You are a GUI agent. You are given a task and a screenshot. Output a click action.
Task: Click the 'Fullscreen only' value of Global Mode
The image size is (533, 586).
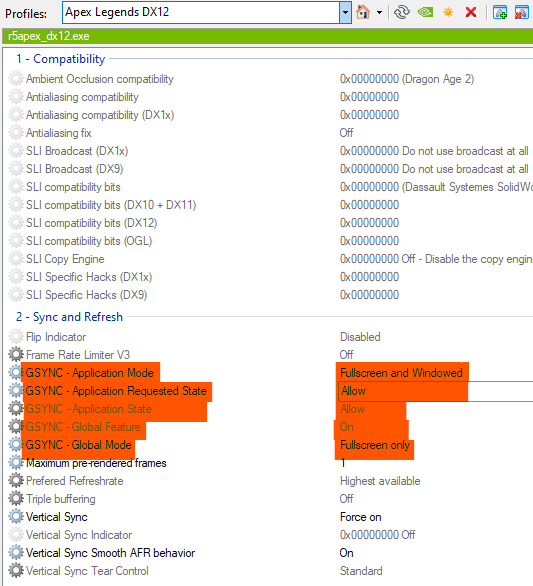tap(375, 445)
